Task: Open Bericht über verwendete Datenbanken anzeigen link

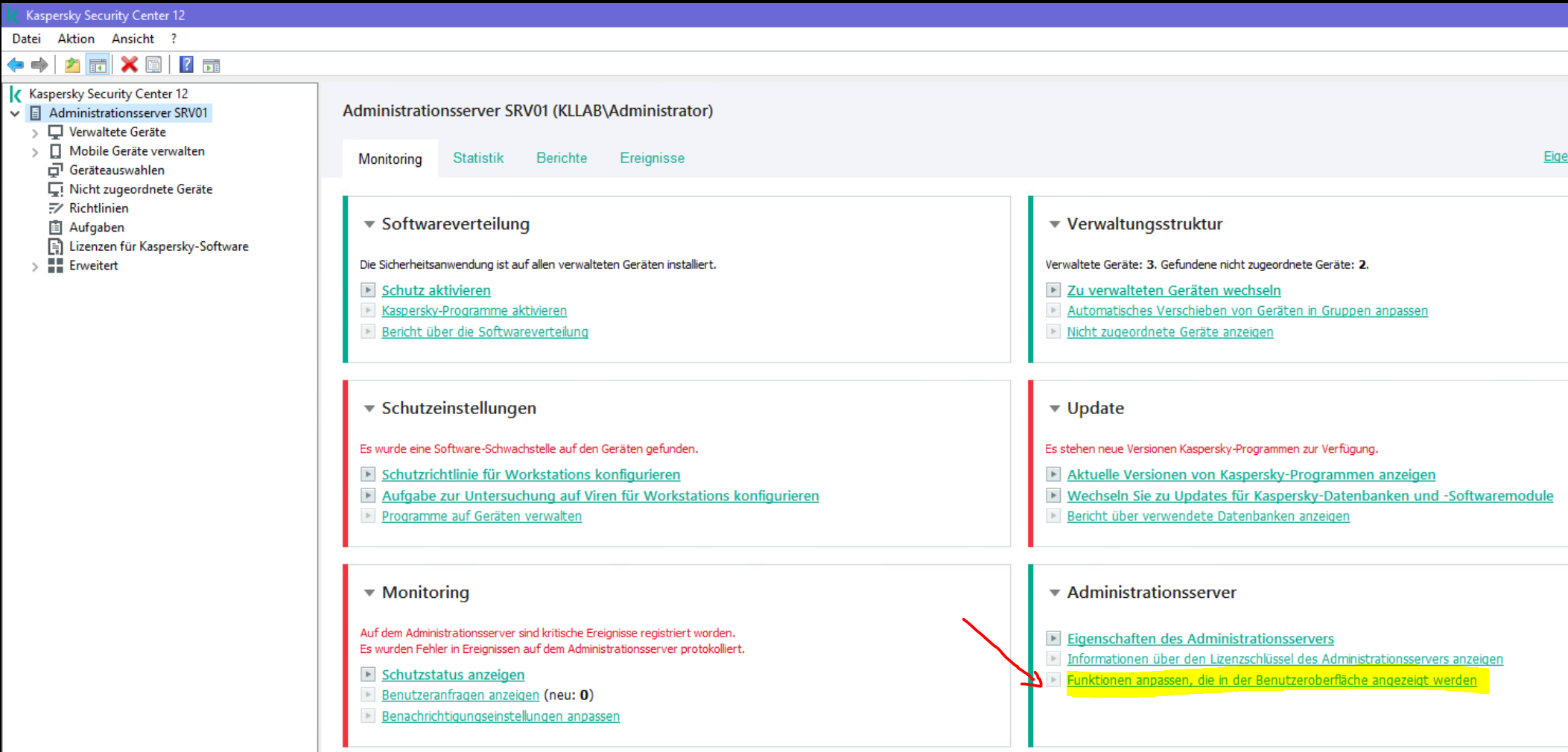Action: (1208, 516)
